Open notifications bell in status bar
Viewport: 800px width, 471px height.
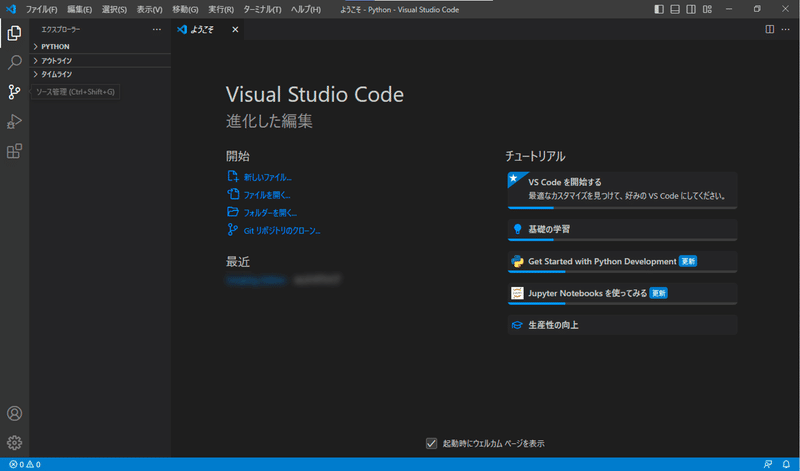[x=786, y=464]
